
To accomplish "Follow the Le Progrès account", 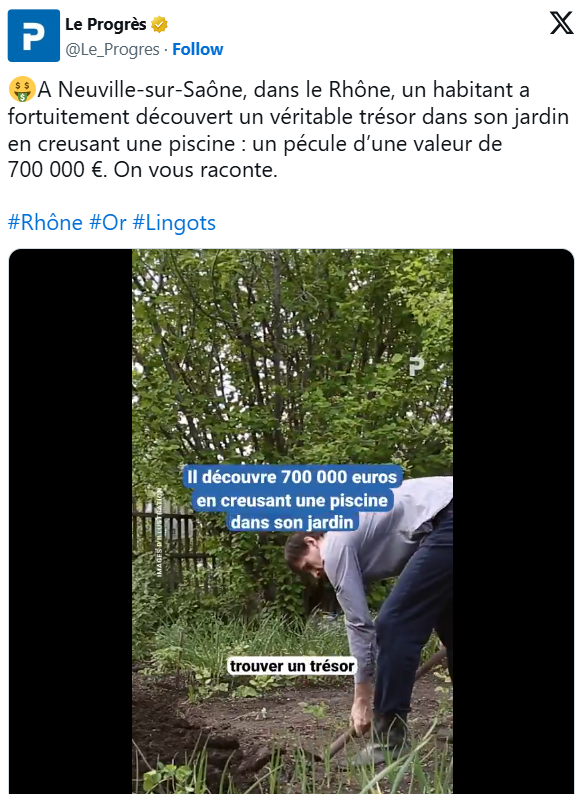I will [x=198, y=49].
